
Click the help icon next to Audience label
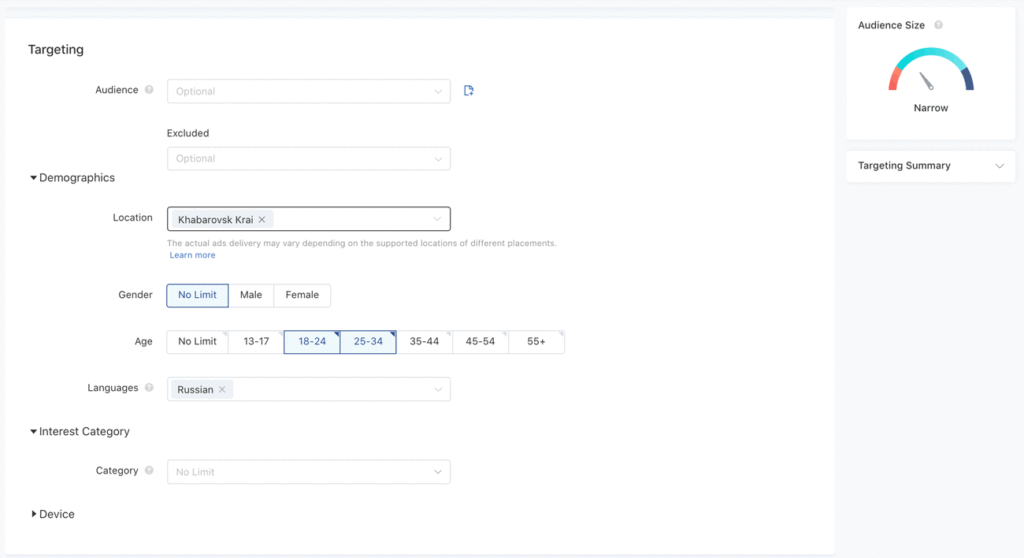click(x=149, y=90)
